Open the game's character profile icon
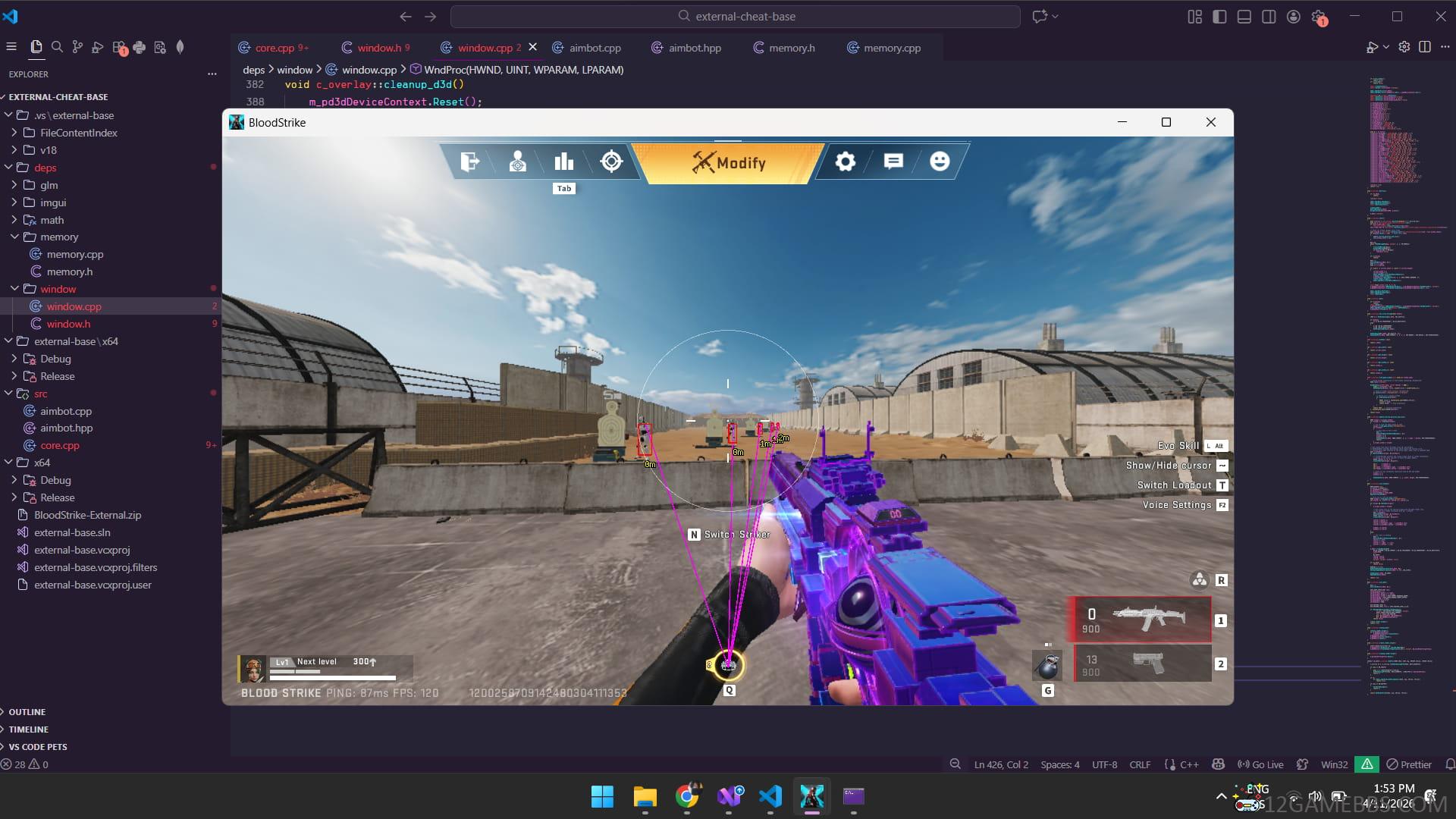Viewport: 1456px width, 819px height. pos(518,162)
